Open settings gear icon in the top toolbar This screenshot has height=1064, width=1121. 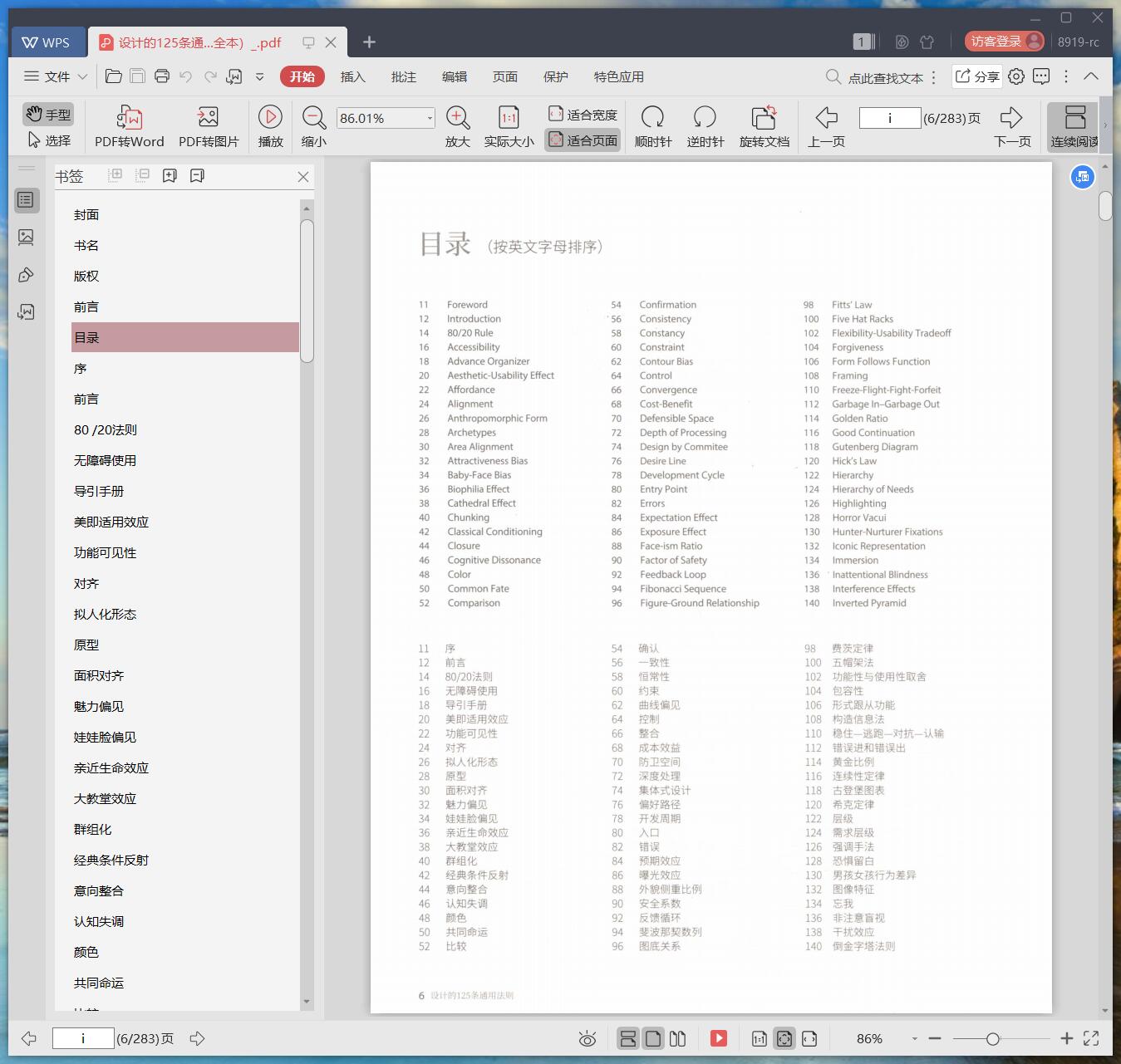1016,76
